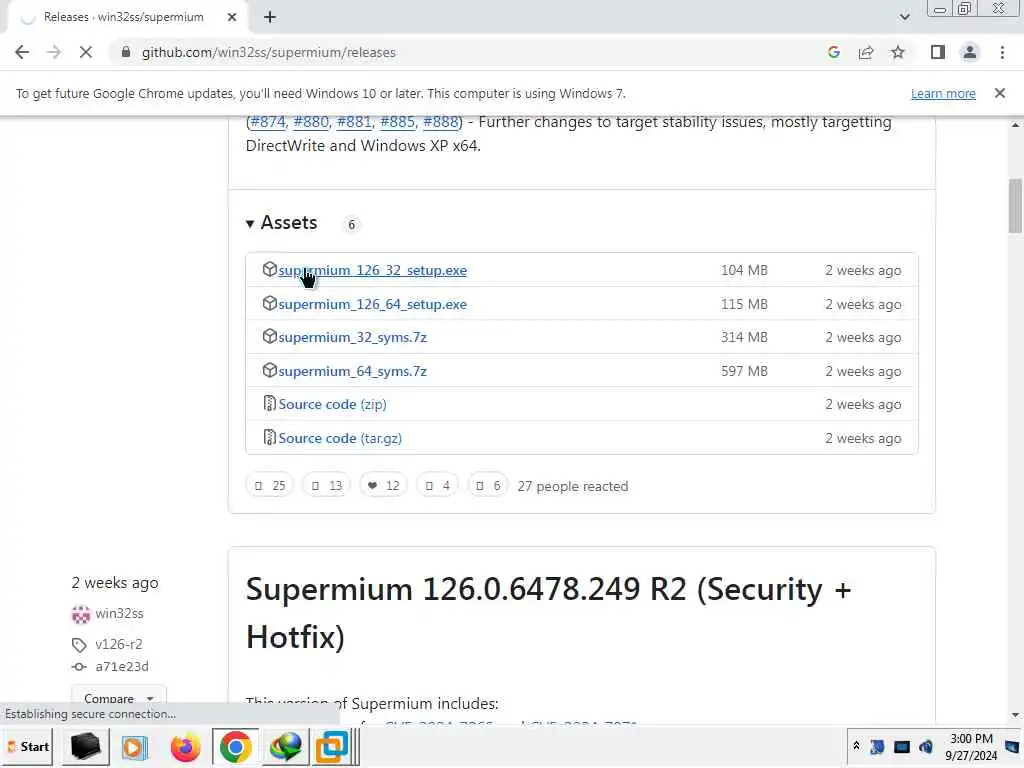Click archive icon beside Source code (tar.gz)
This screenshot has width=1024, height=768.
coord(269,437)
